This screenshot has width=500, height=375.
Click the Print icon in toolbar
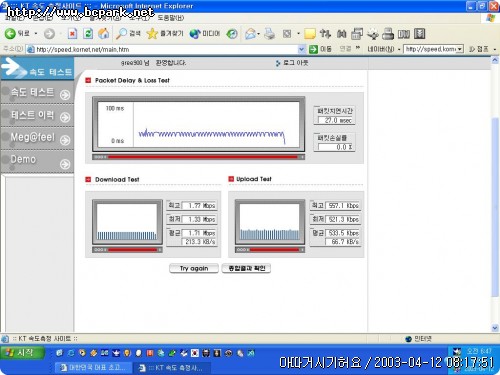tap(269, 34)
